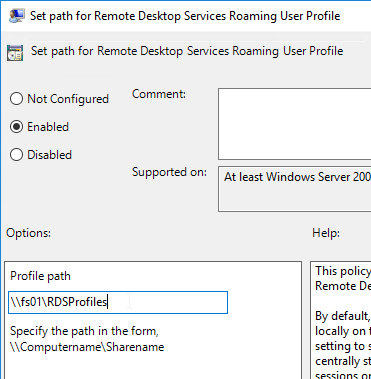Viewport: 371px width, 379px height.
Task: Click the Supported on label
Action: (169, 172)
